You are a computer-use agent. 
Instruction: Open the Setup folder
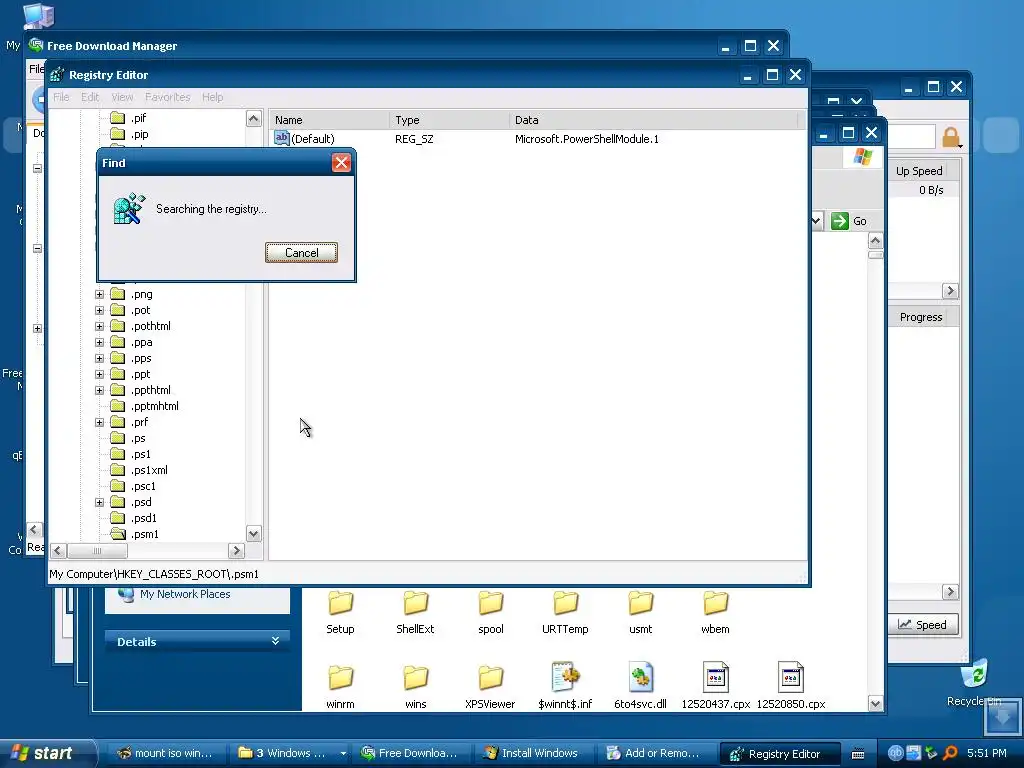[340, 613]
